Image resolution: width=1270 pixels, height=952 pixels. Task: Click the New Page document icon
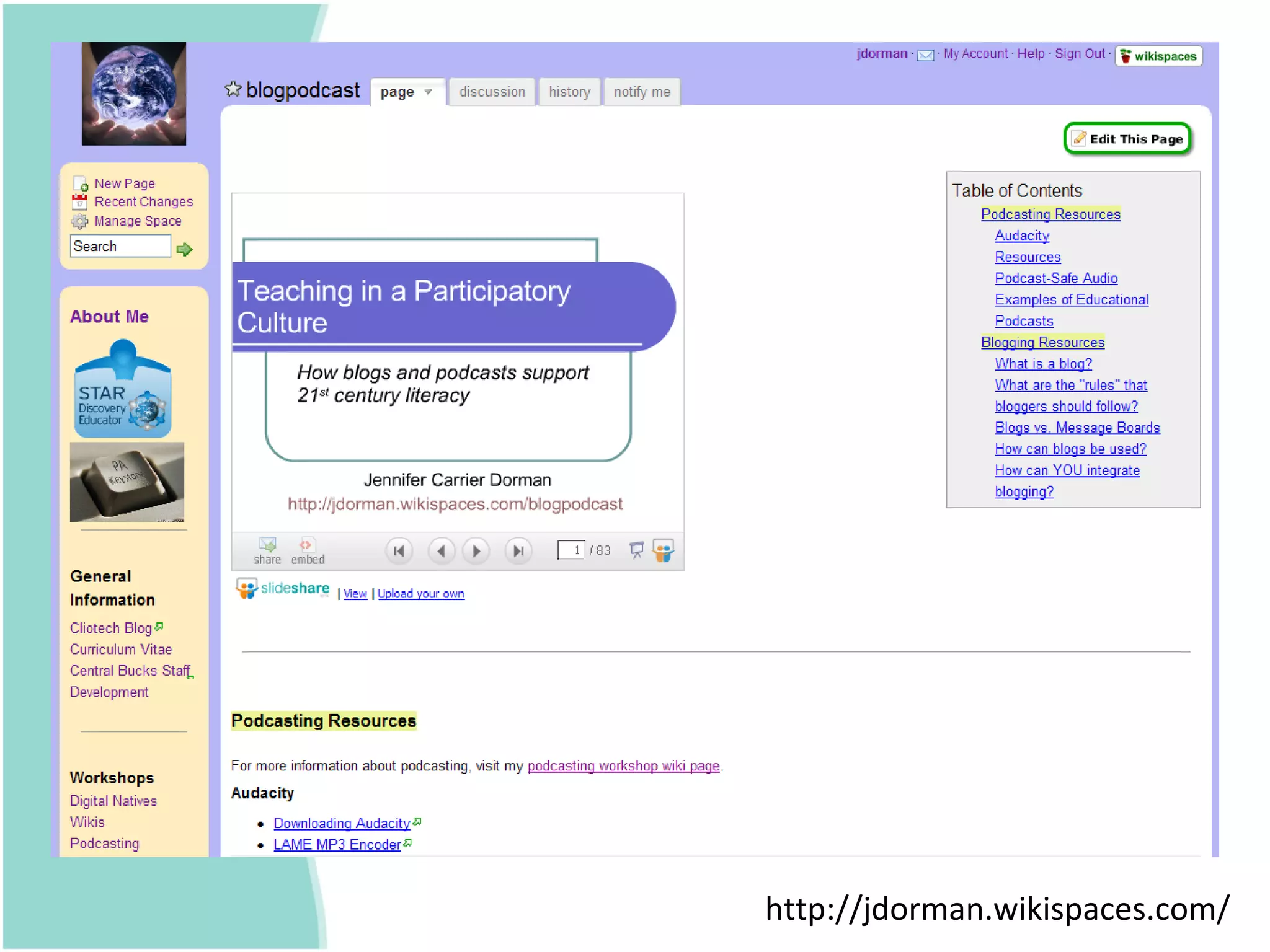80,183
